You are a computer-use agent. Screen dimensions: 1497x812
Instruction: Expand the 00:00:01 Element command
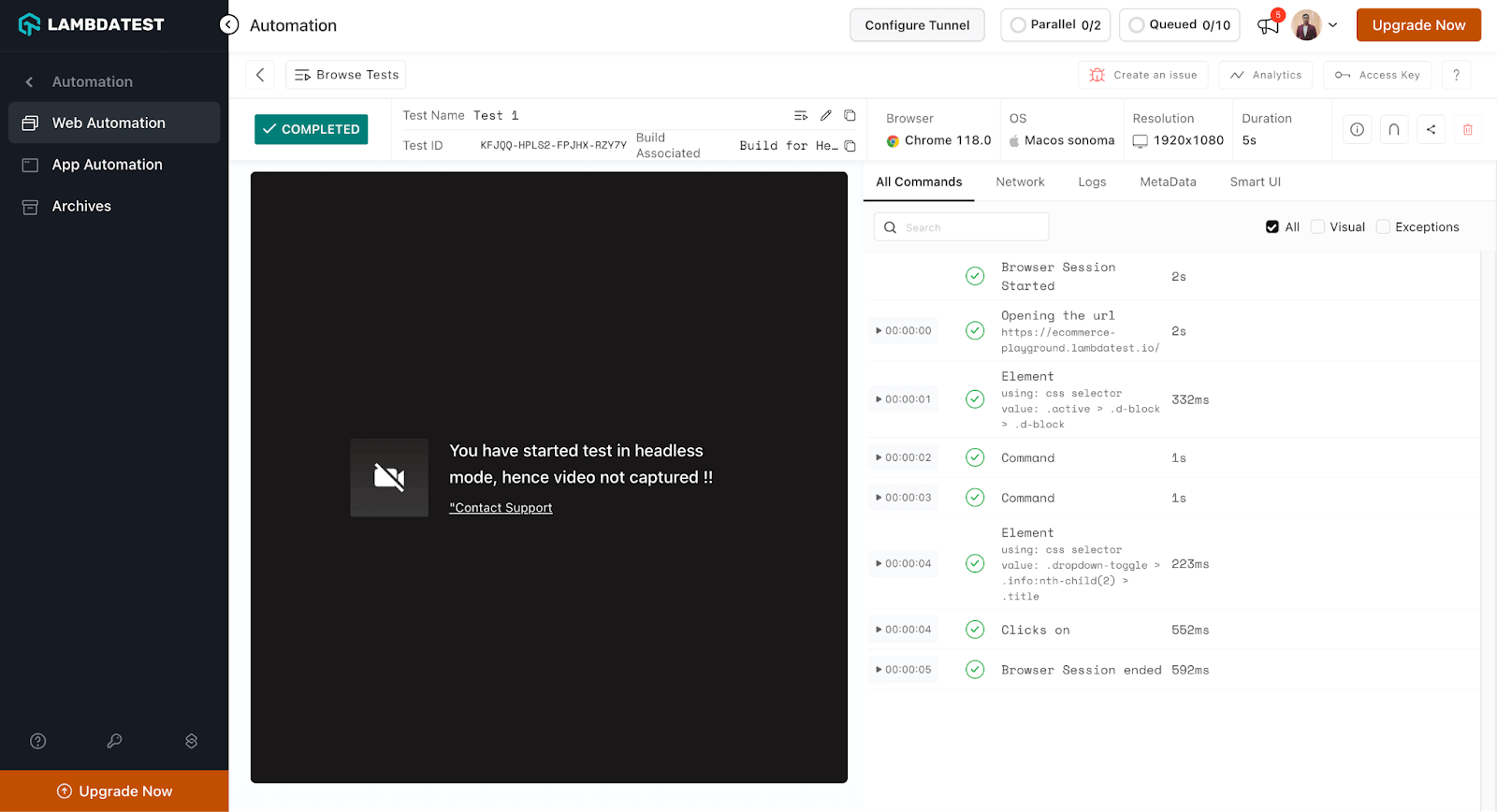(904, 399)
